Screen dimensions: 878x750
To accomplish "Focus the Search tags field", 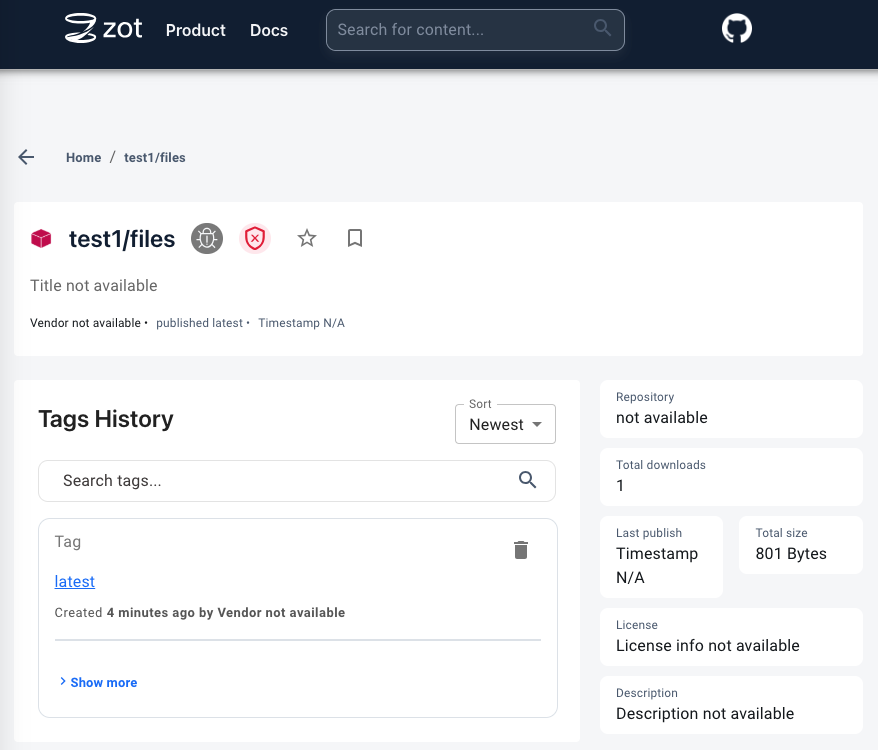I will pos(297,481).
